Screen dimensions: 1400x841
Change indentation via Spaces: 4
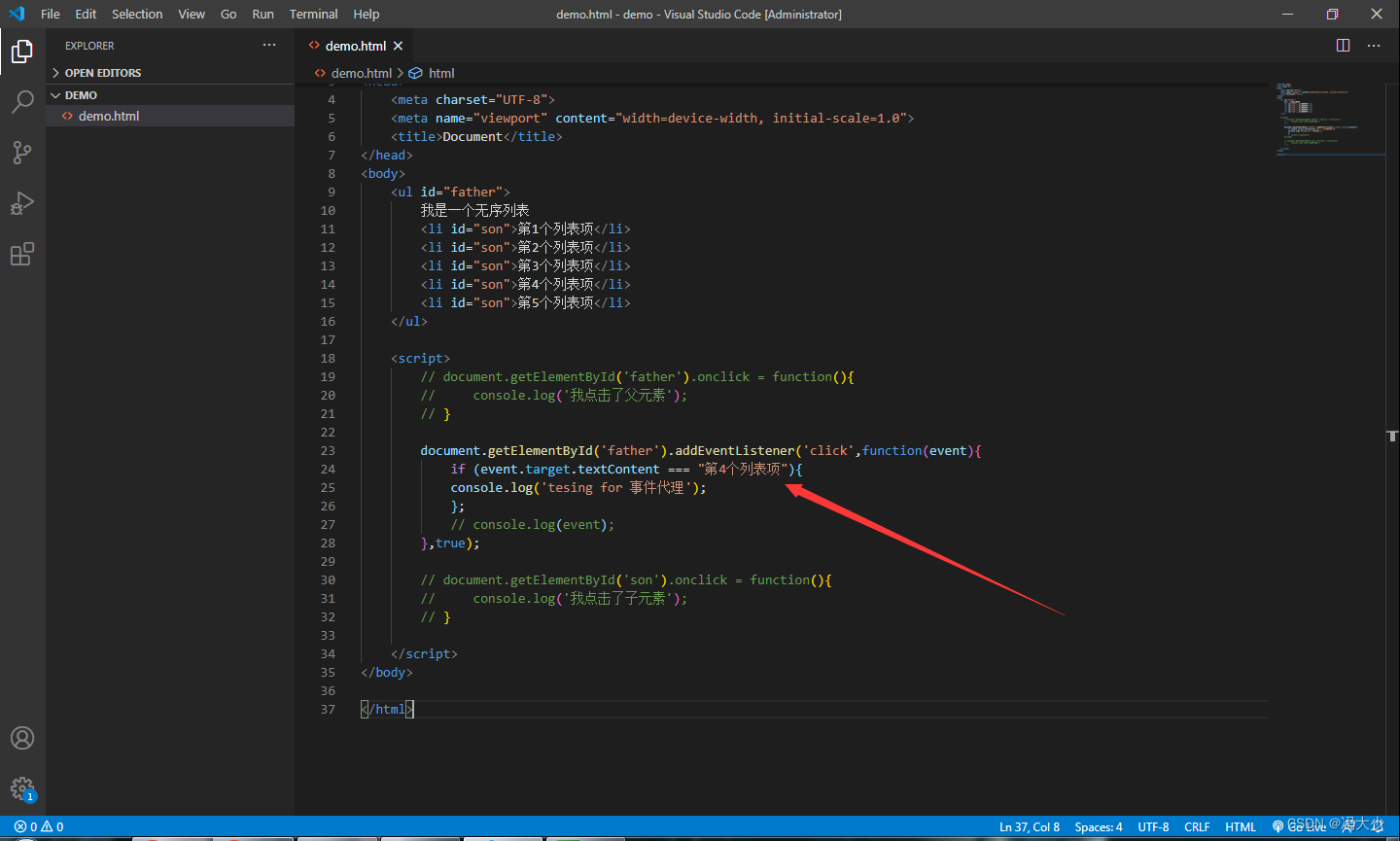click(1099, 826)
